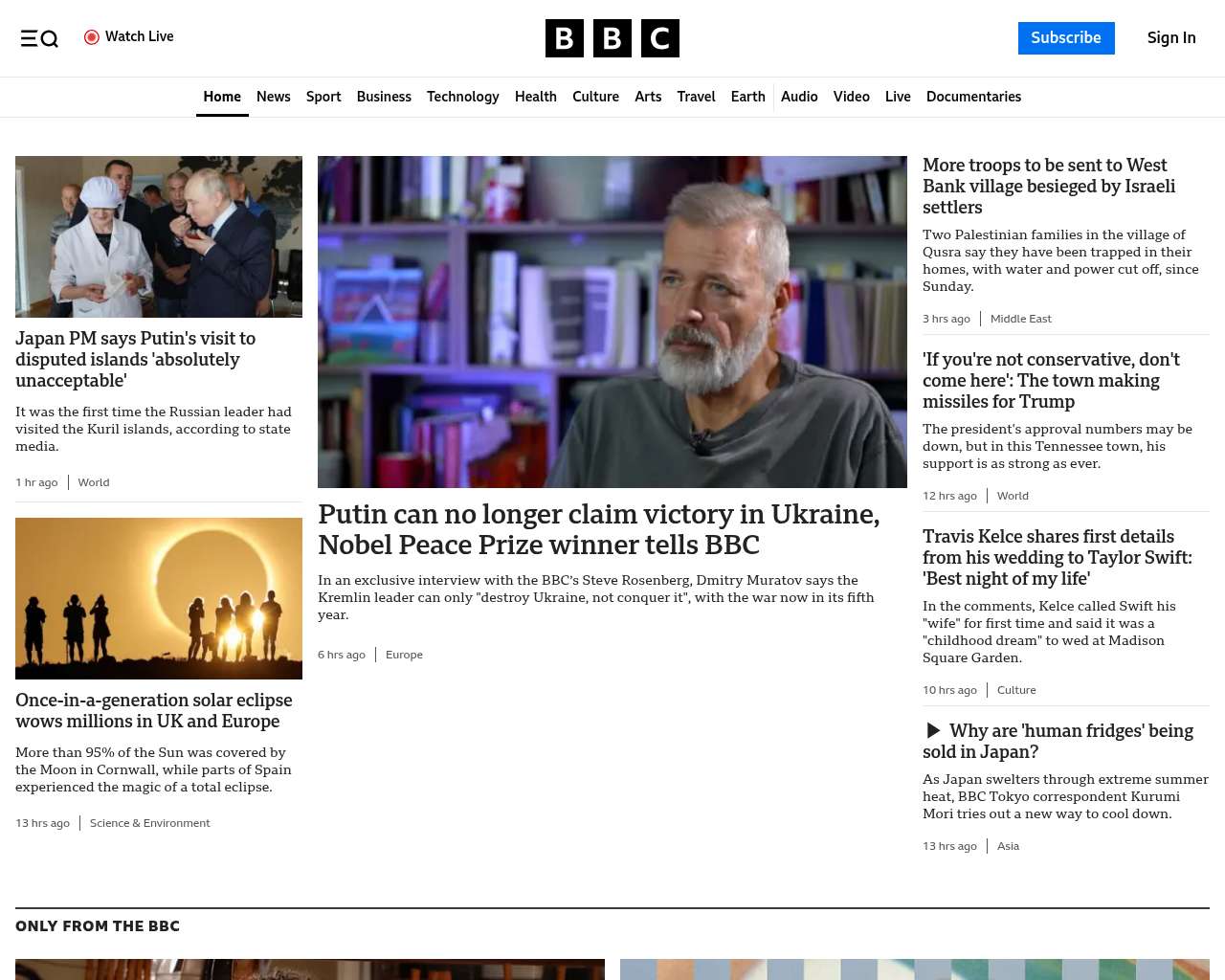Image resolution: width=1225 pixels, height=980 pixels.
Task: Open solar eclipse silhouettes photo
Action: coord(159,598)
